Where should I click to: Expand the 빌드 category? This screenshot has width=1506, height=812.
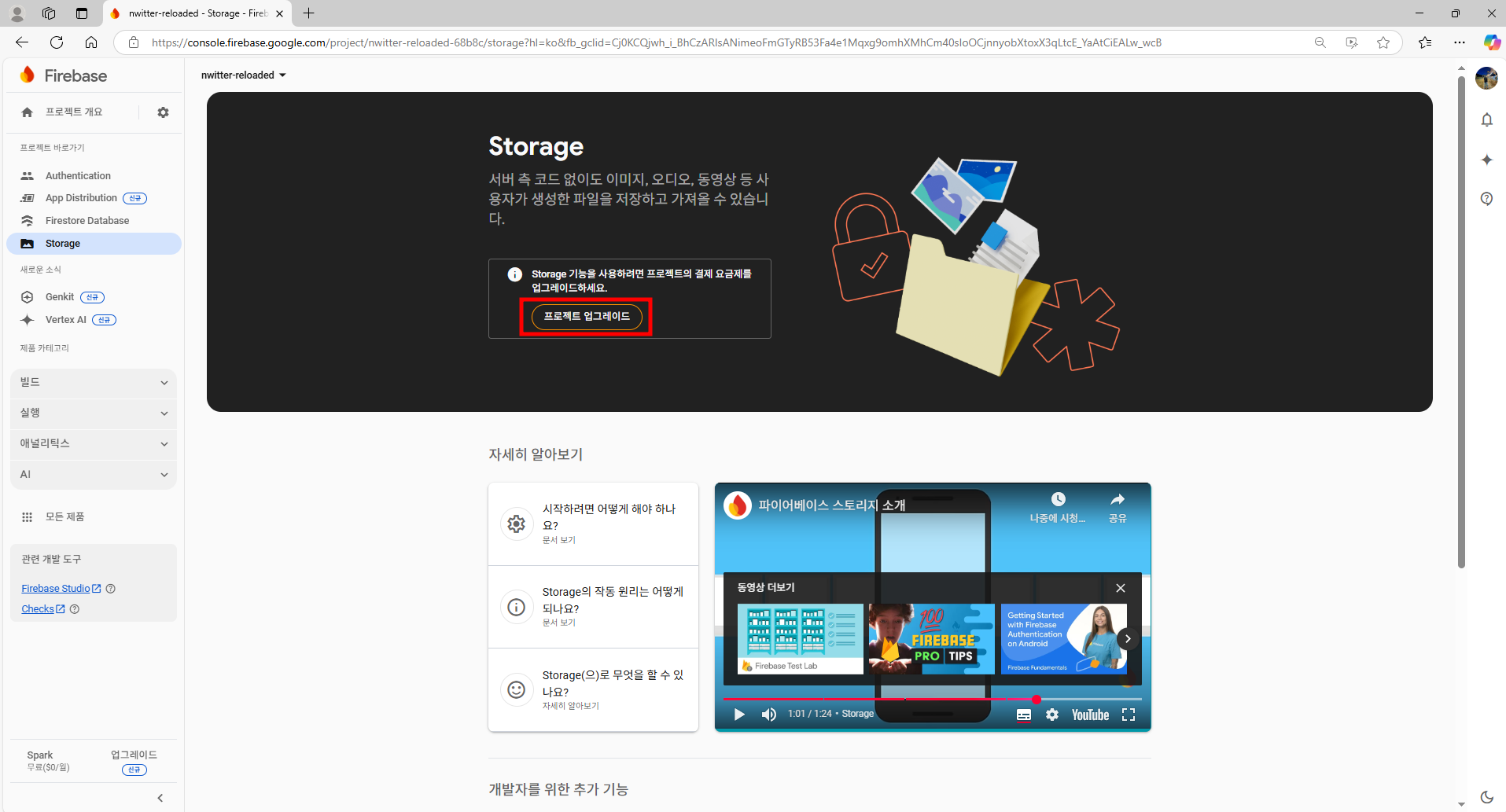(94, 382)
